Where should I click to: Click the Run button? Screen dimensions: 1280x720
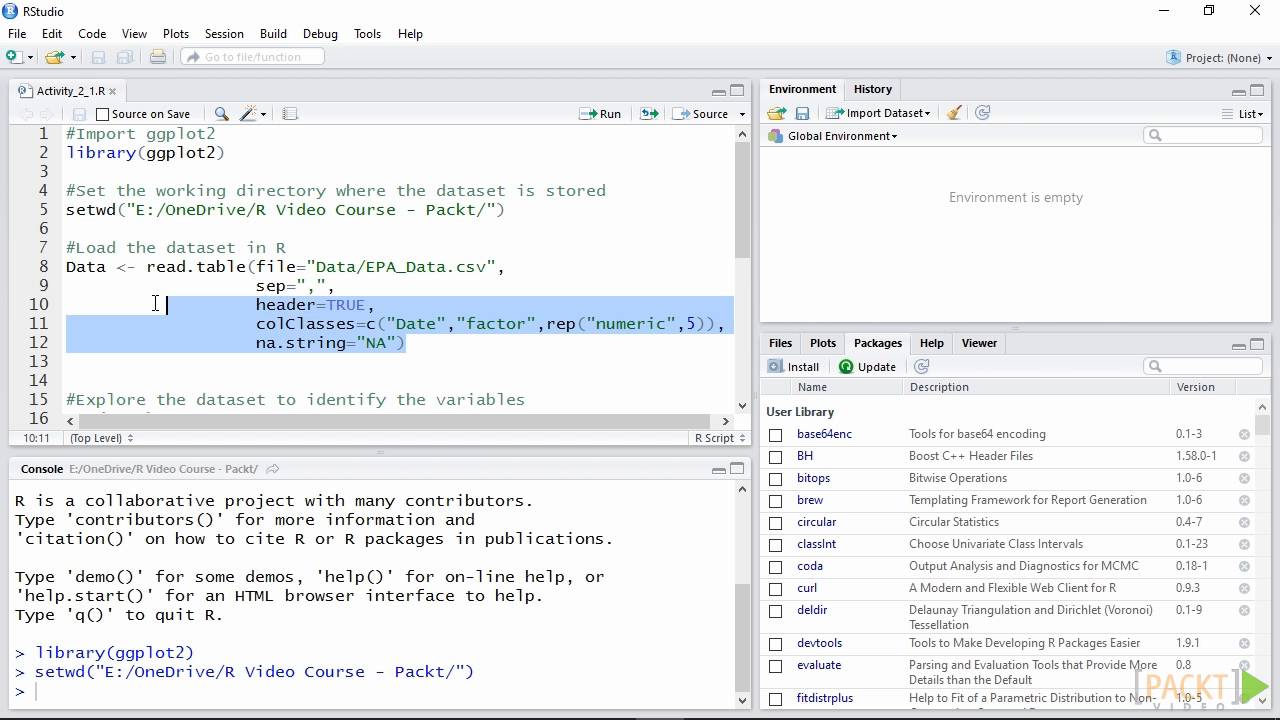coord(601,114)
